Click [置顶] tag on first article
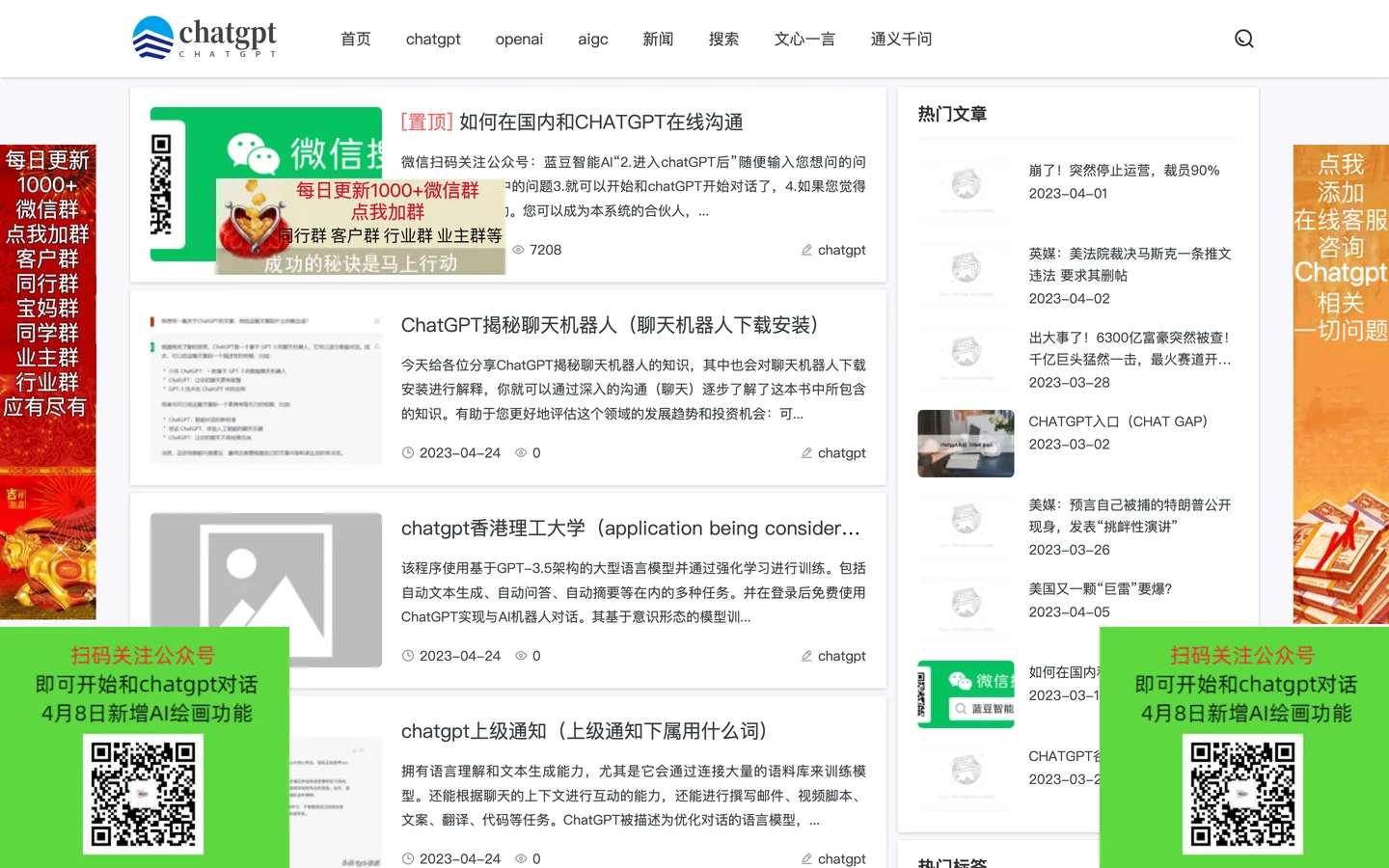Viewport: 1389px width, 868px height. (x=427, y=122)
